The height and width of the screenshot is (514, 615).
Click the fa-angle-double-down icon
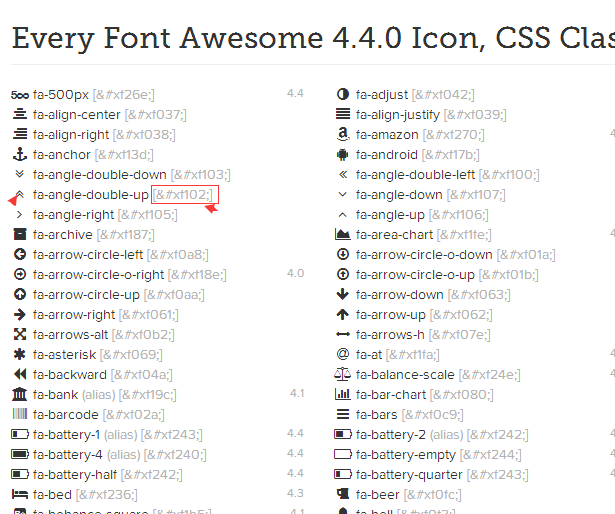coord(20,174)
